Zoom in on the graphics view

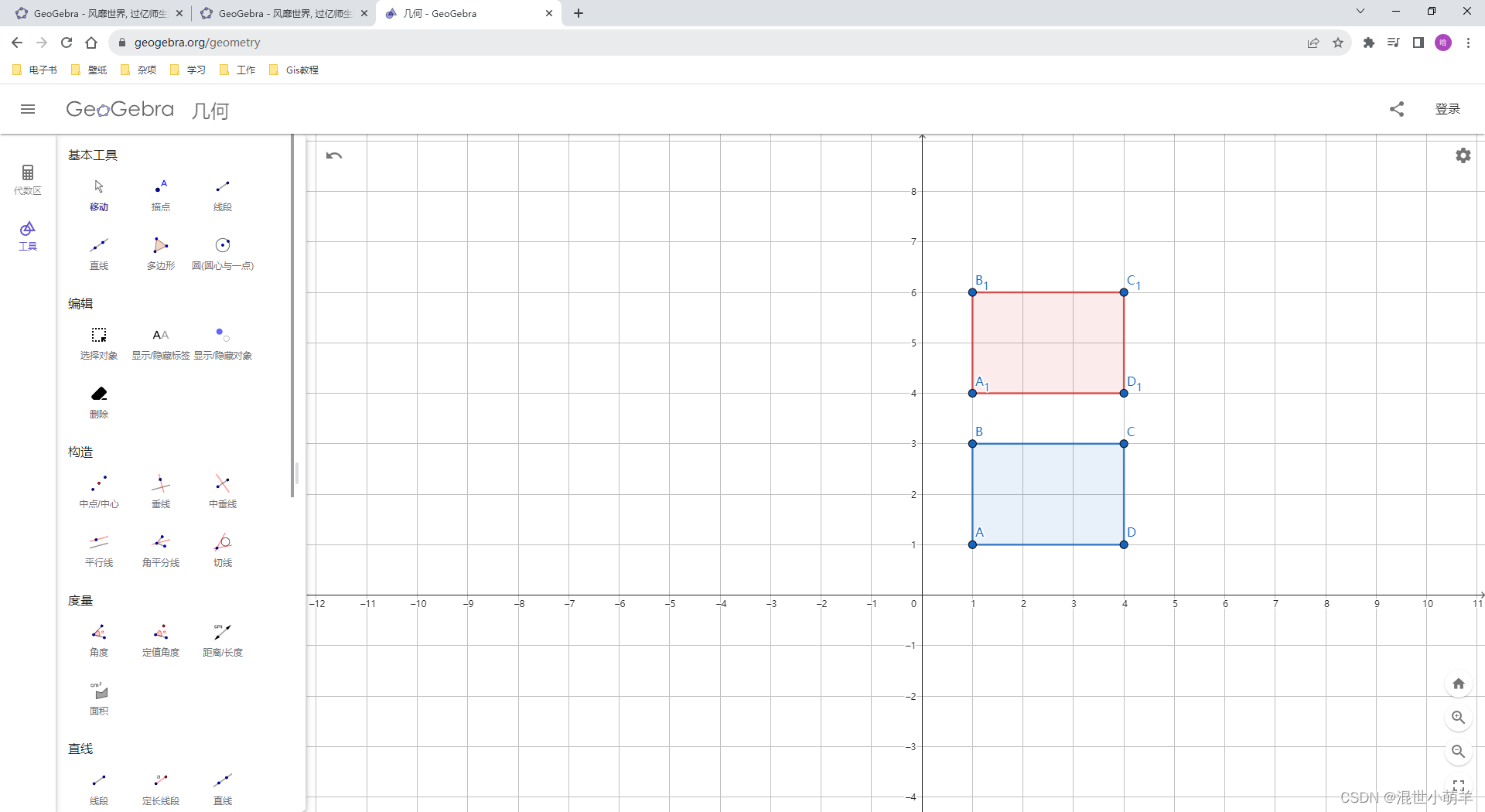click(x=1459, y=718)
